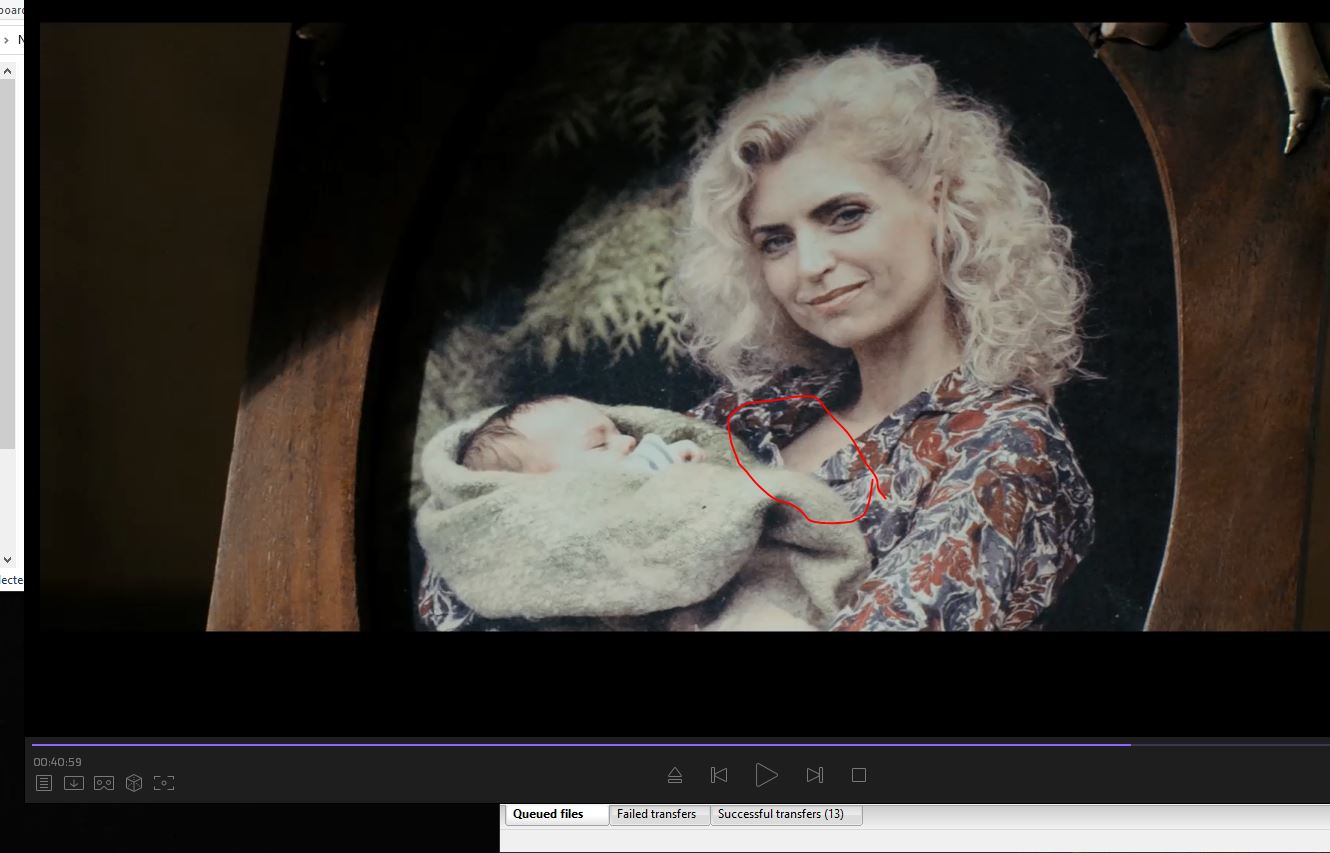This screenshot has height=853, width=1330.
Task: Skip to the next track
Action: [x=814, y=775]
